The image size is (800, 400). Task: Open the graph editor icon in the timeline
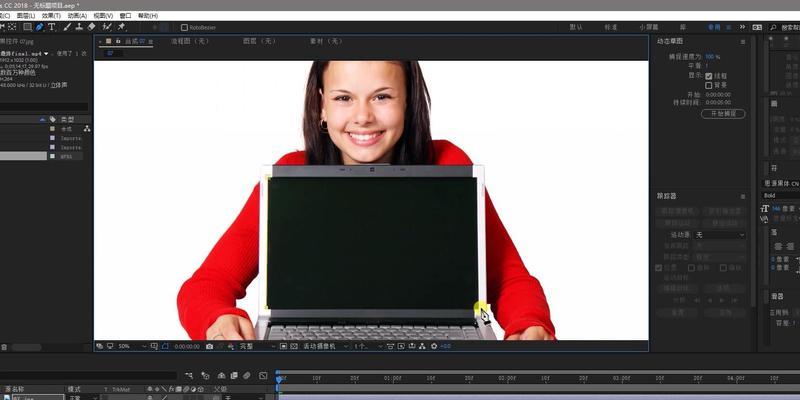pyautogui.click(x=263, y=376)
